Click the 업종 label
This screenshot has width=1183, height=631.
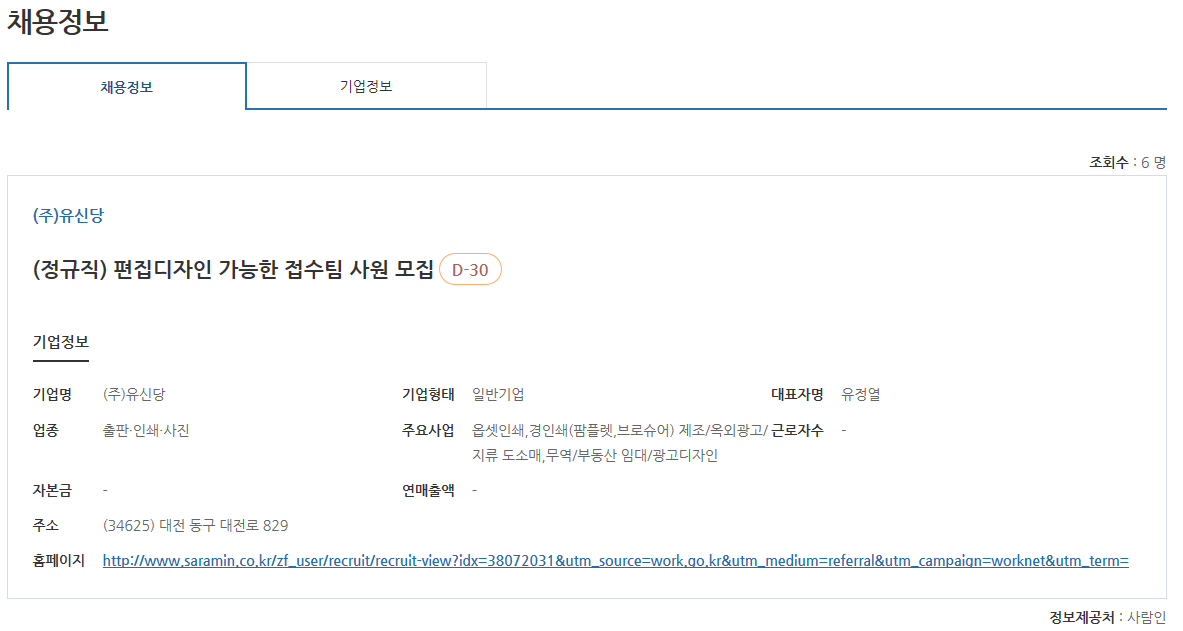point(45,430)
